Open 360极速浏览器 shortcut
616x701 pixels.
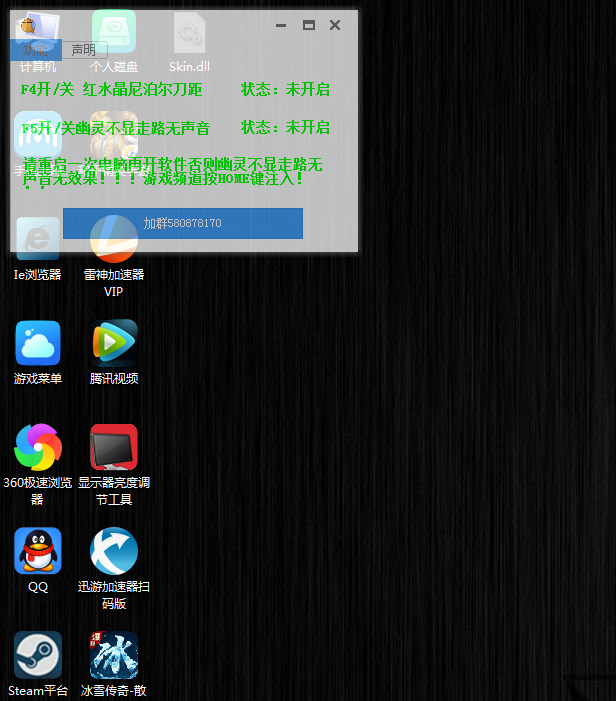pyautogui.click(x=38, y=465)
